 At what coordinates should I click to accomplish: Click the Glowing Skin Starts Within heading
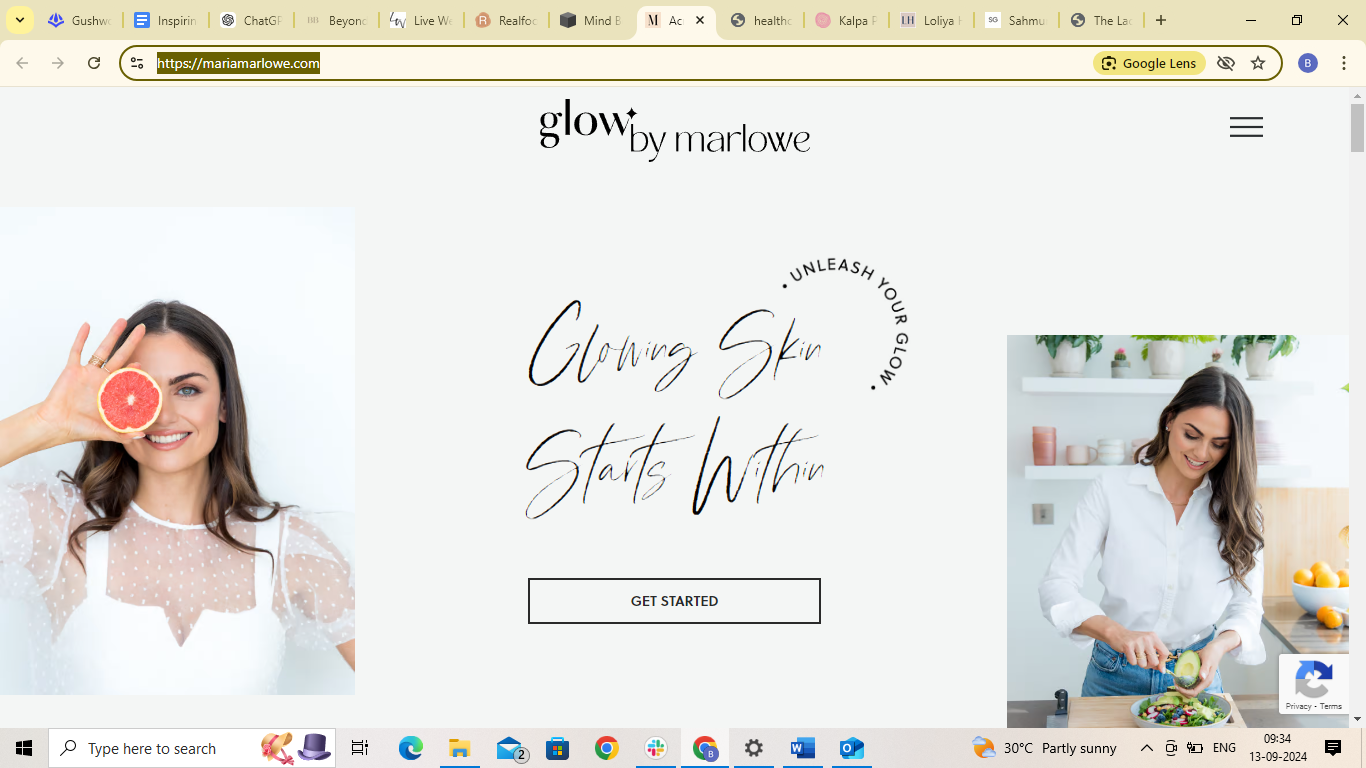coord(675,408)
